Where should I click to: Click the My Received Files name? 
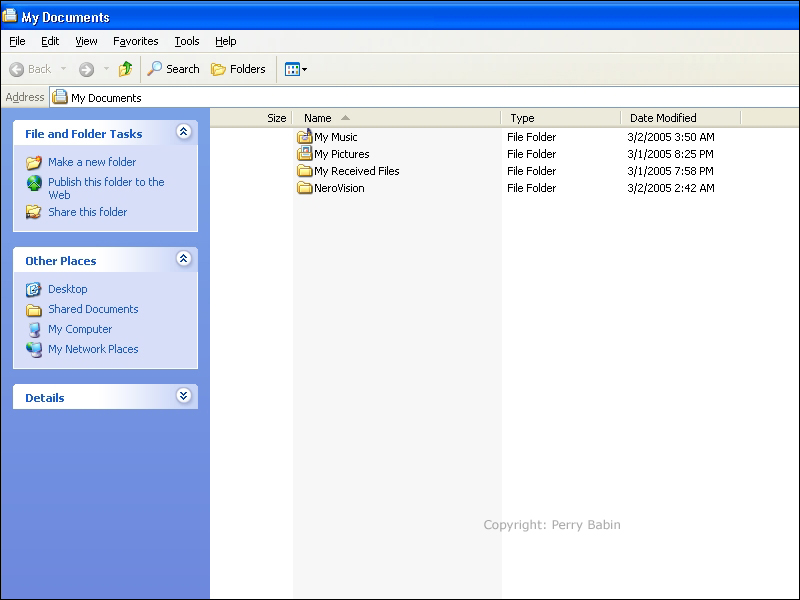(x=357, y=171)
